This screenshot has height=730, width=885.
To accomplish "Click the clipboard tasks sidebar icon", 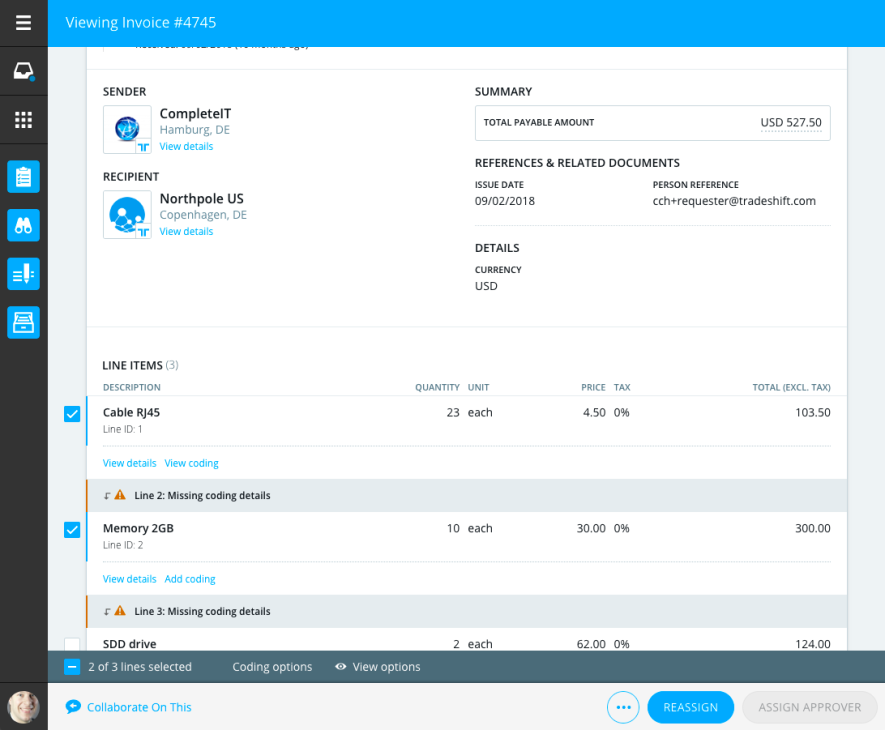I will [23, 177].
